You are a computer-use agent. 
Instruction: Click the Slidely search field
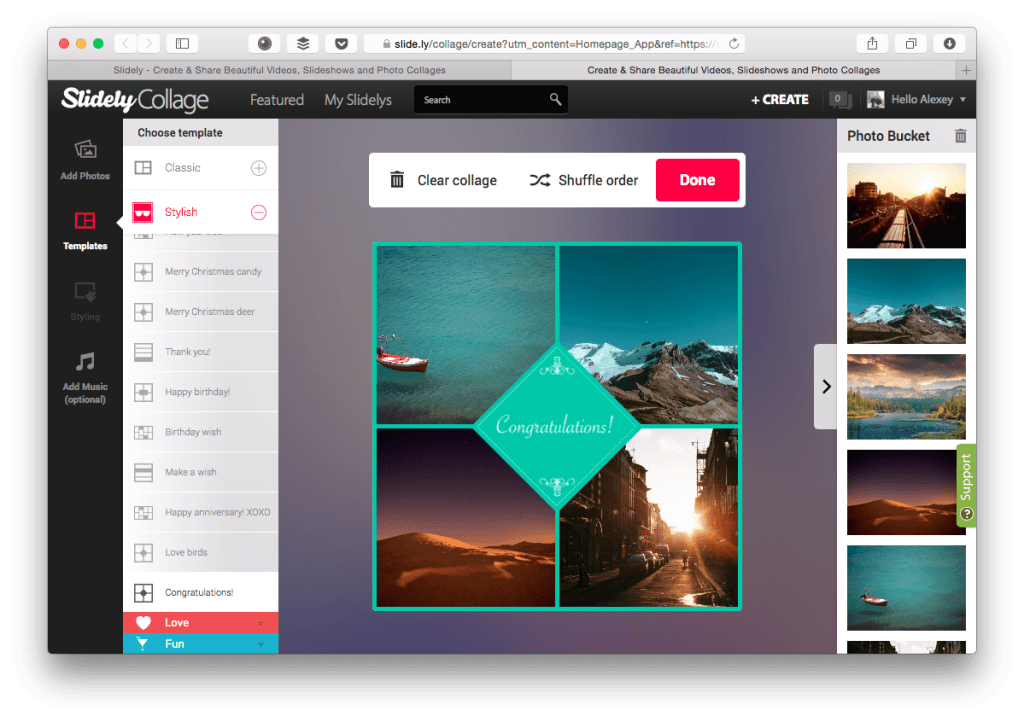click(480, 100)
